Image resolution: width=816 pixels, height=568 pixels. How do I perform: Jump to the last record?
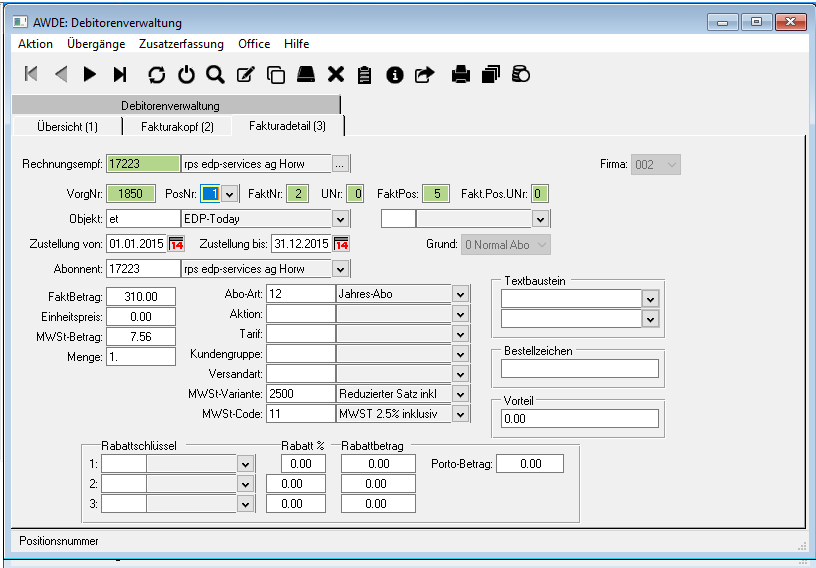[120, 74]
